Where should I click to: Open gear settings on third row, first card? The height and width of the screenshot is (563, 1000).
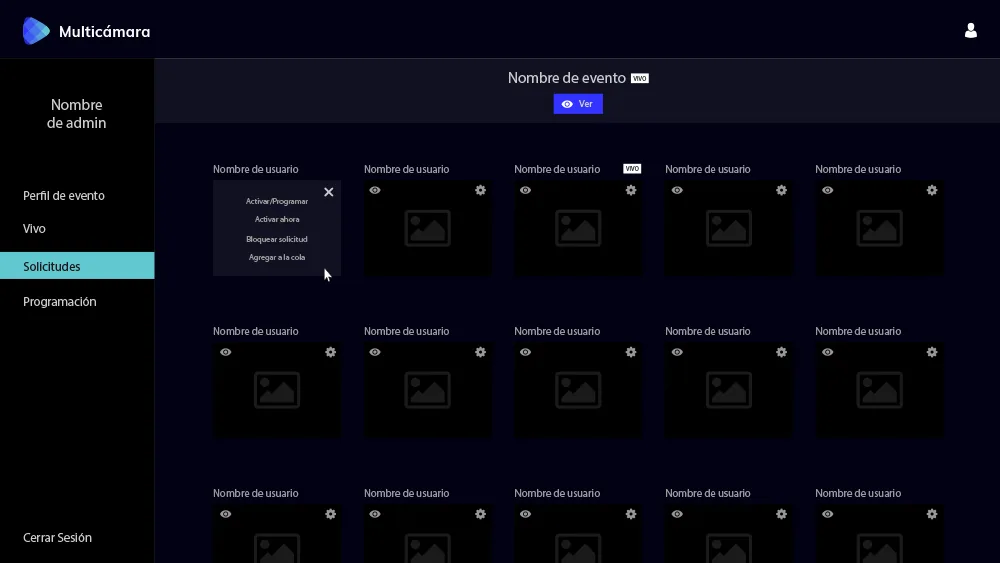click(x=330, y=514)
